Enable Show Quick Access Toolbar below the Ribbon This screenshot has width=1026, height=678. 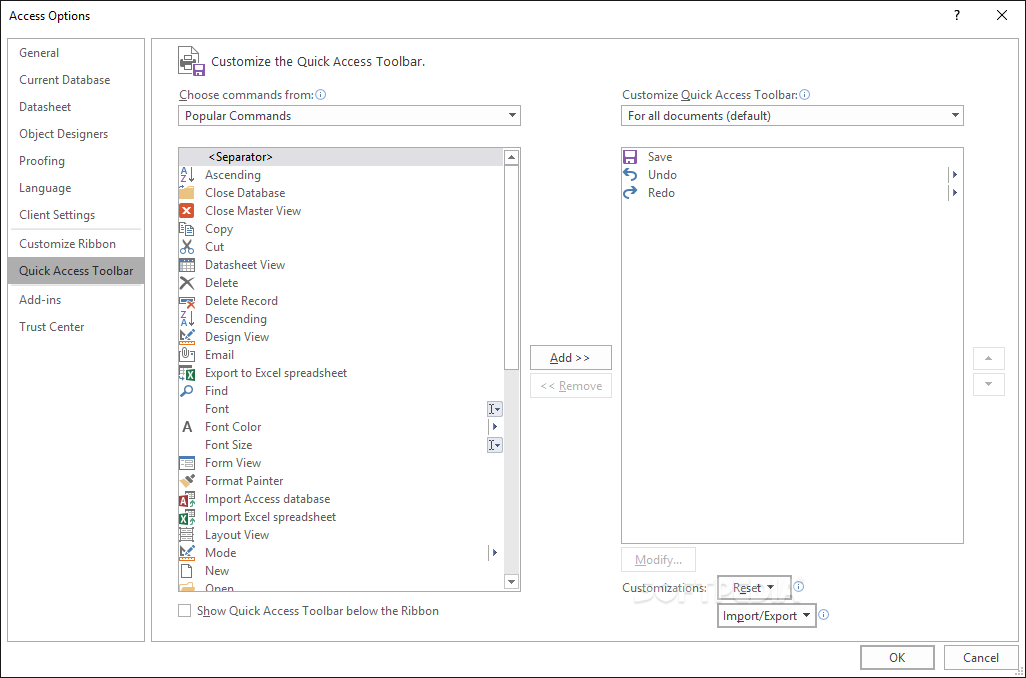(x=185, y=611)
